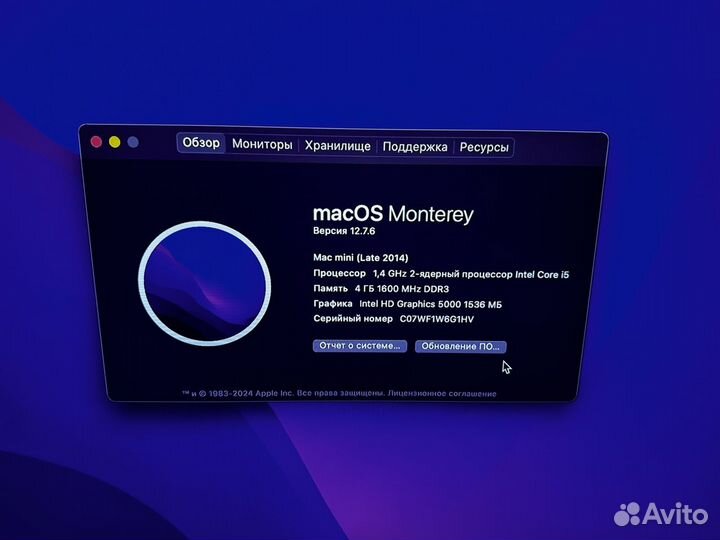Screen dimensions: 720x540
Task: Click the Обновление ПО button
Action: 461,347
